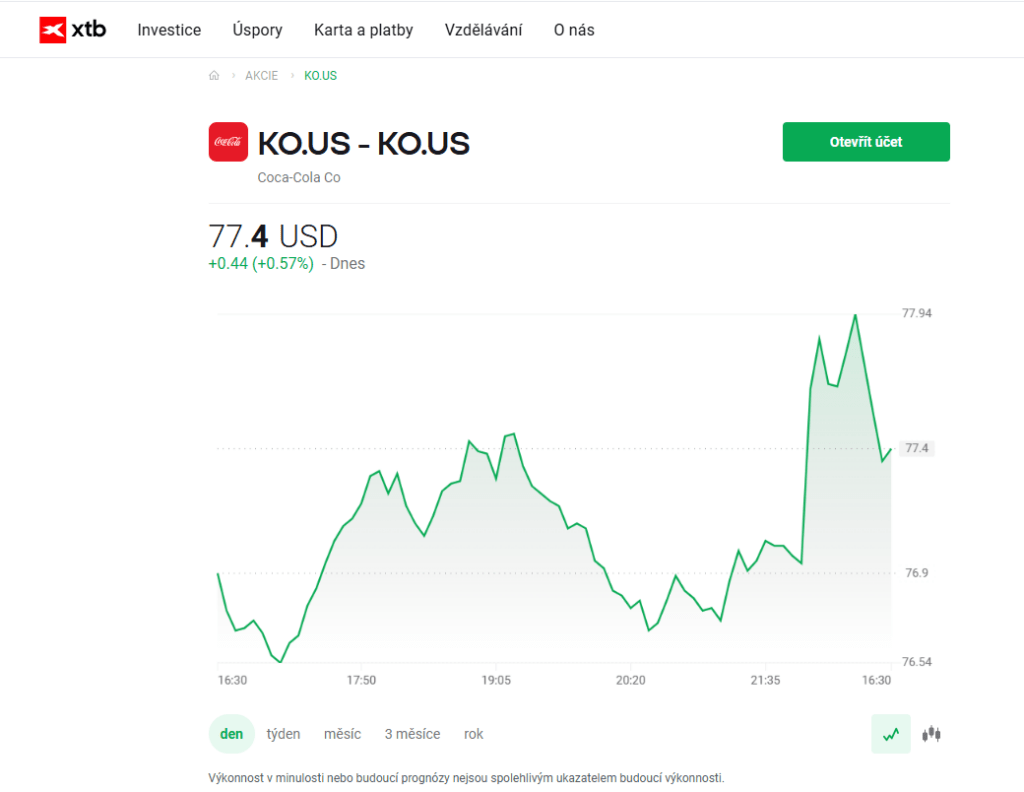Open the Investice menu
Screen dimensions: 1024x792
[168, 30]
